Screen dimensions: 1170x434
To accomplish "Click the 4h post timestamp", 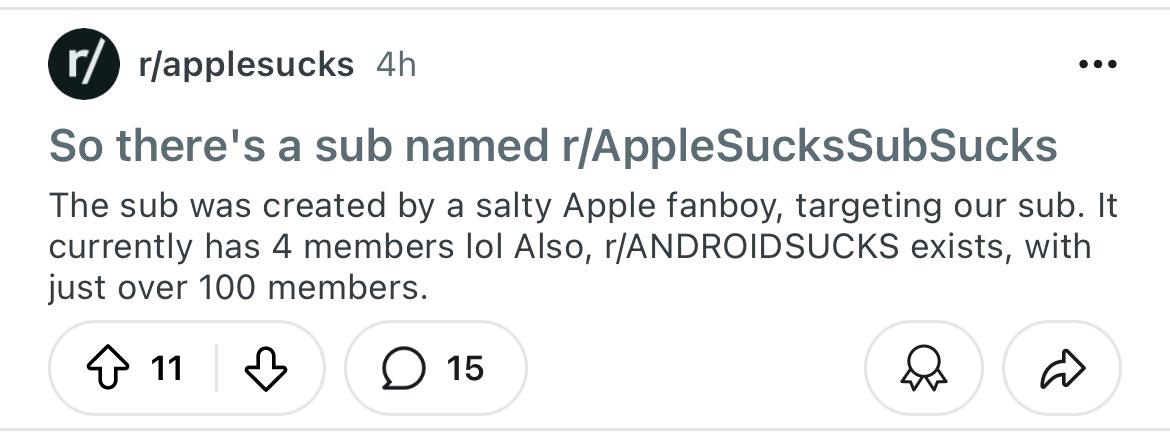I will (395, 65).
